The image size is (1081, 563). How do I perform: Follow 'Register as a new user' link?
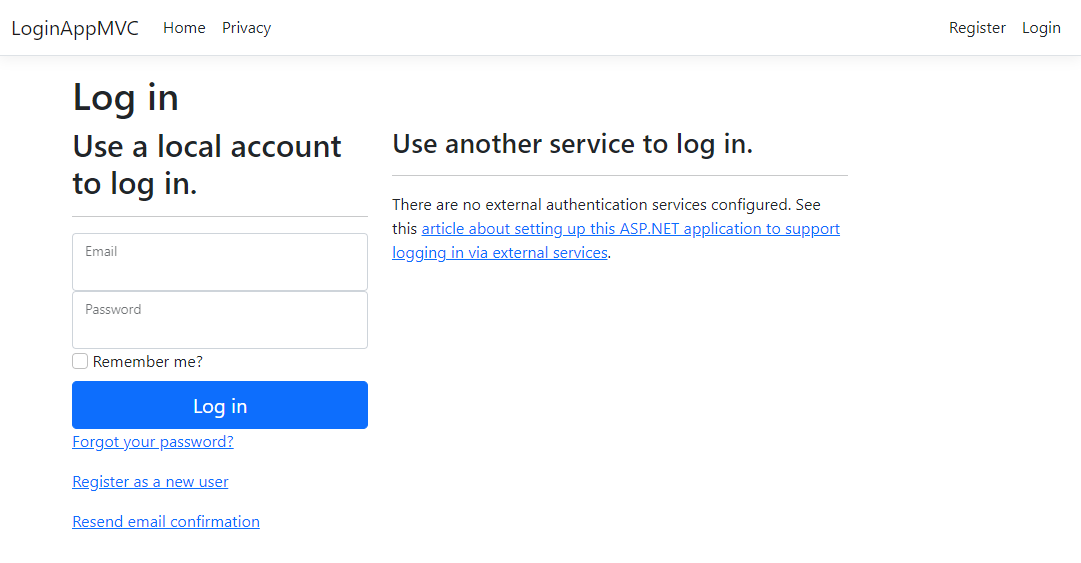click(150, 482)
